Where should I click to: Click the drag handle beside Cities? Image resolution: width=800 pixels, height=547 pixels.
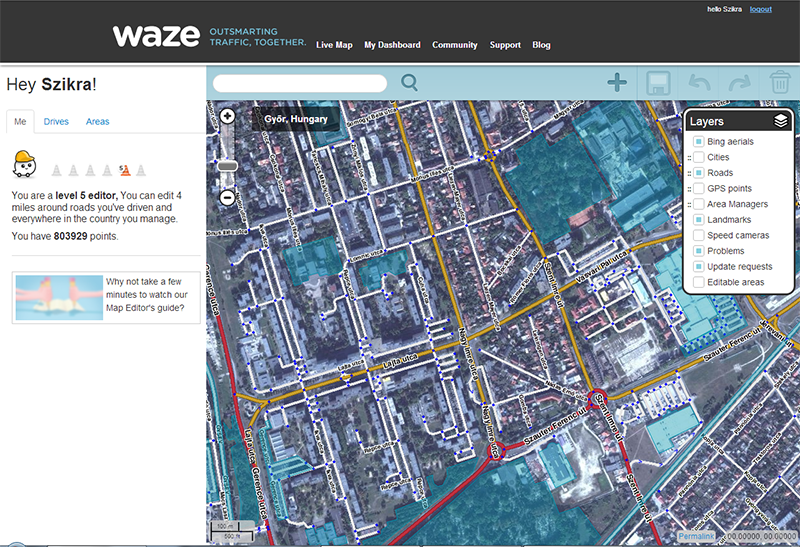click(x=689, y=158)
